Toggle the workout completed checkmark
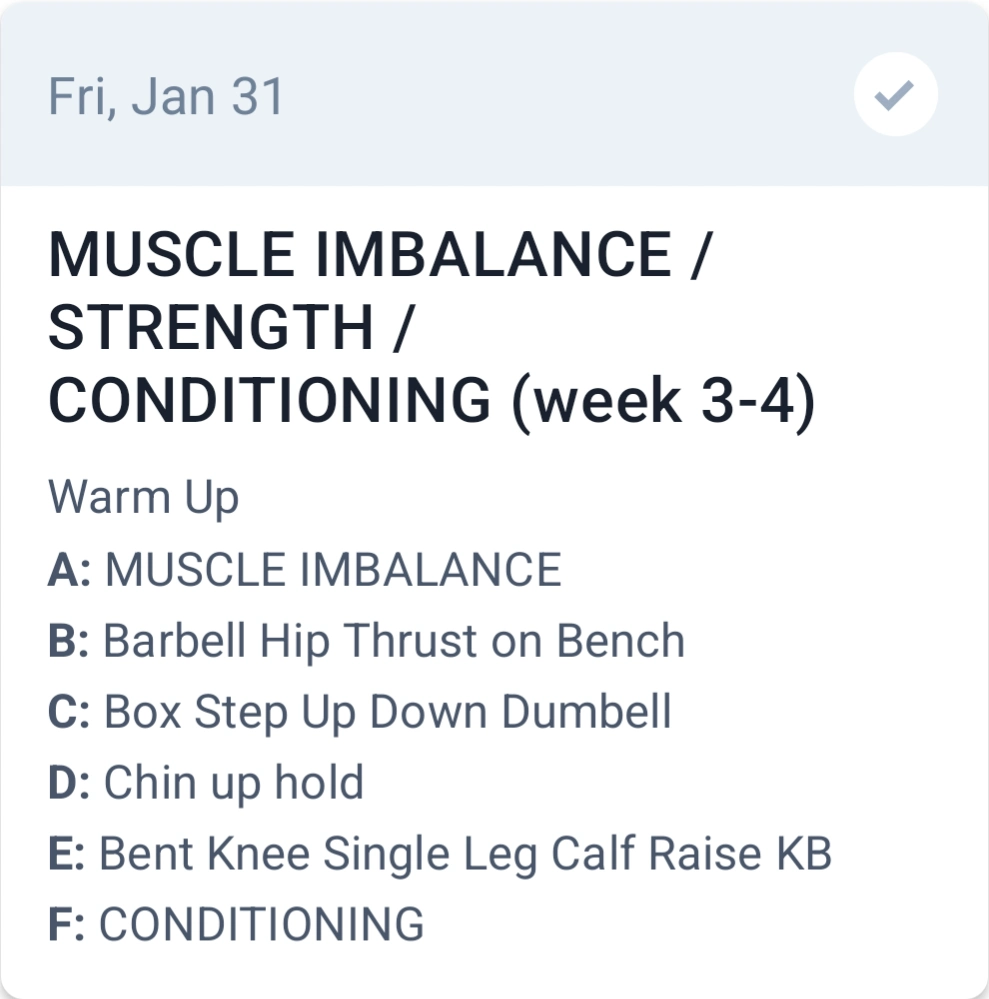 pos(895,96)
